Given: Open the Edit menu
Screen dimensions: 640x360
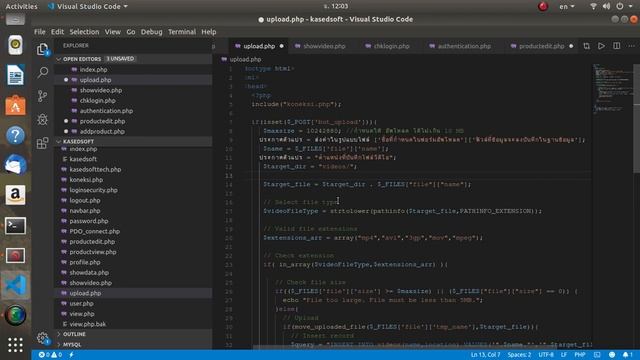Looking at the screenshot, I should point(57,32).
